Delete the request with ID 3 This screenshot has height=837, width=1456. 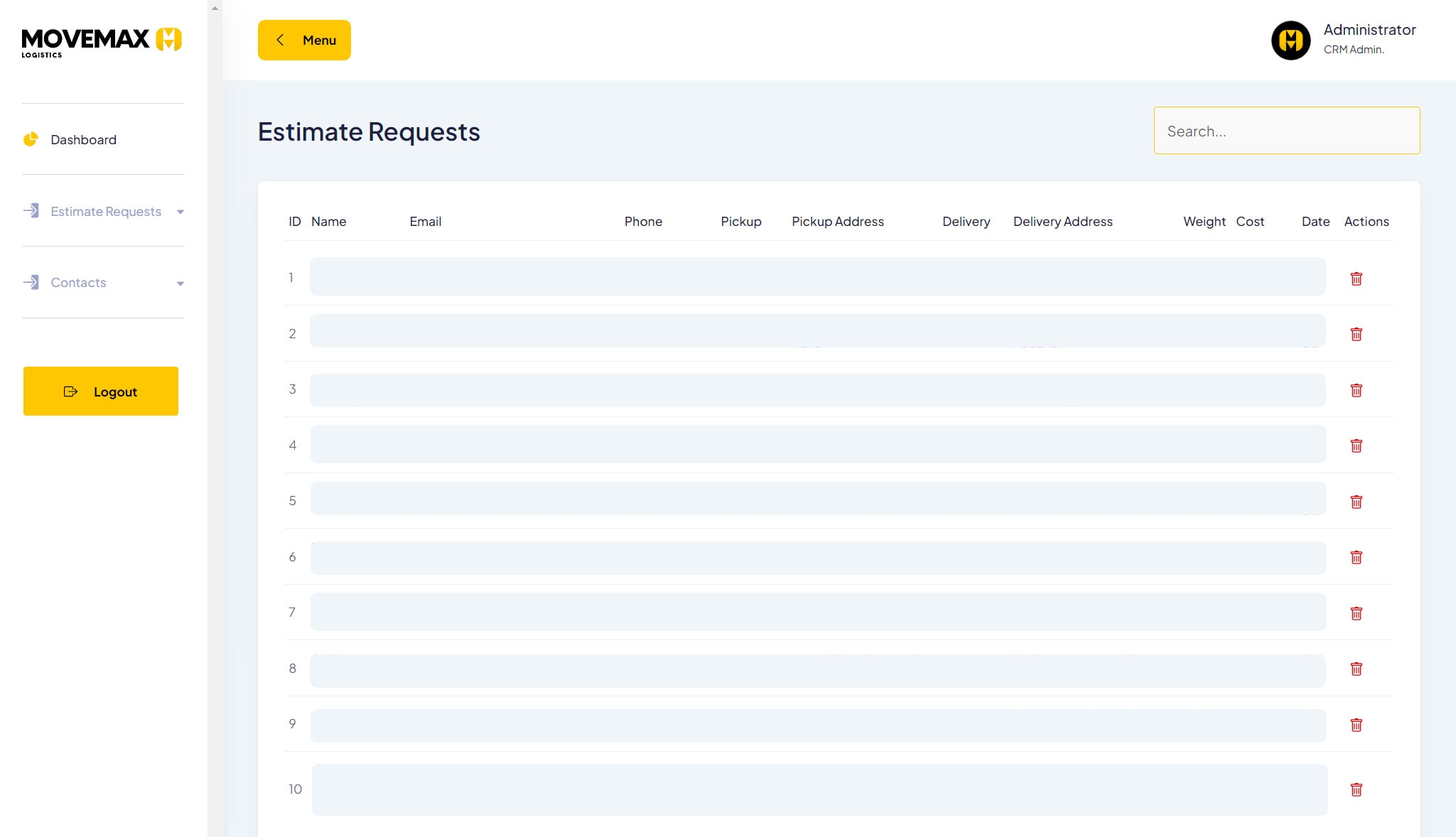[1356, 390]
